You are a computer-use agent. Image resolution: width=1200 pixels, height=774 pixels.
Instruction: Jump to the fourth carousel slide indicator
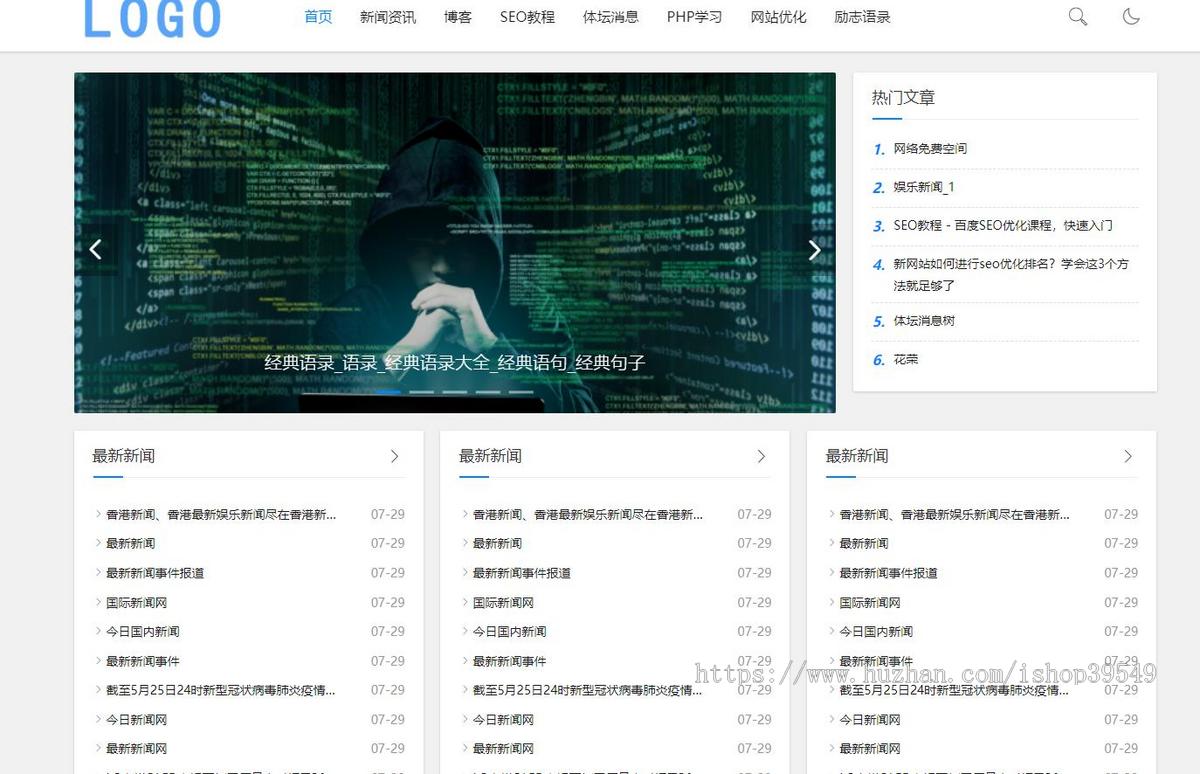click(x=488, y=392)
